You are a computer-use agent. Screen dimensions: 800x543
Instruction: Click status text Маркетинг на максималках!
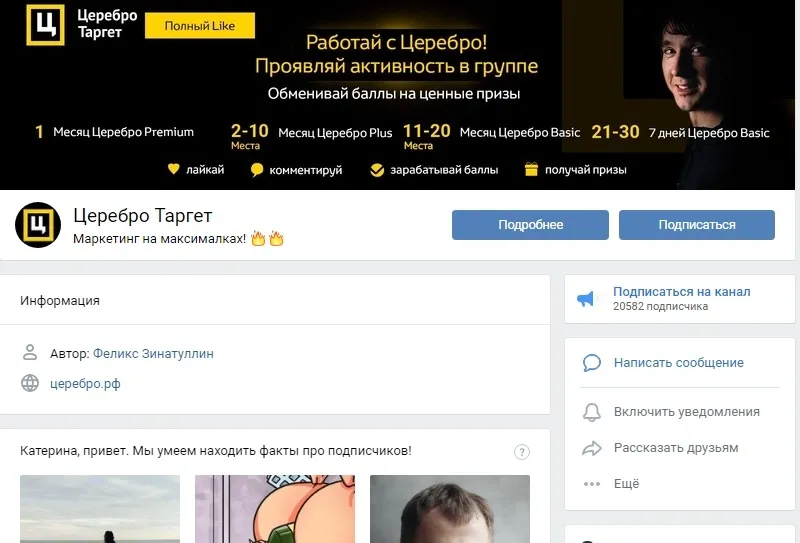pos(160,239)
